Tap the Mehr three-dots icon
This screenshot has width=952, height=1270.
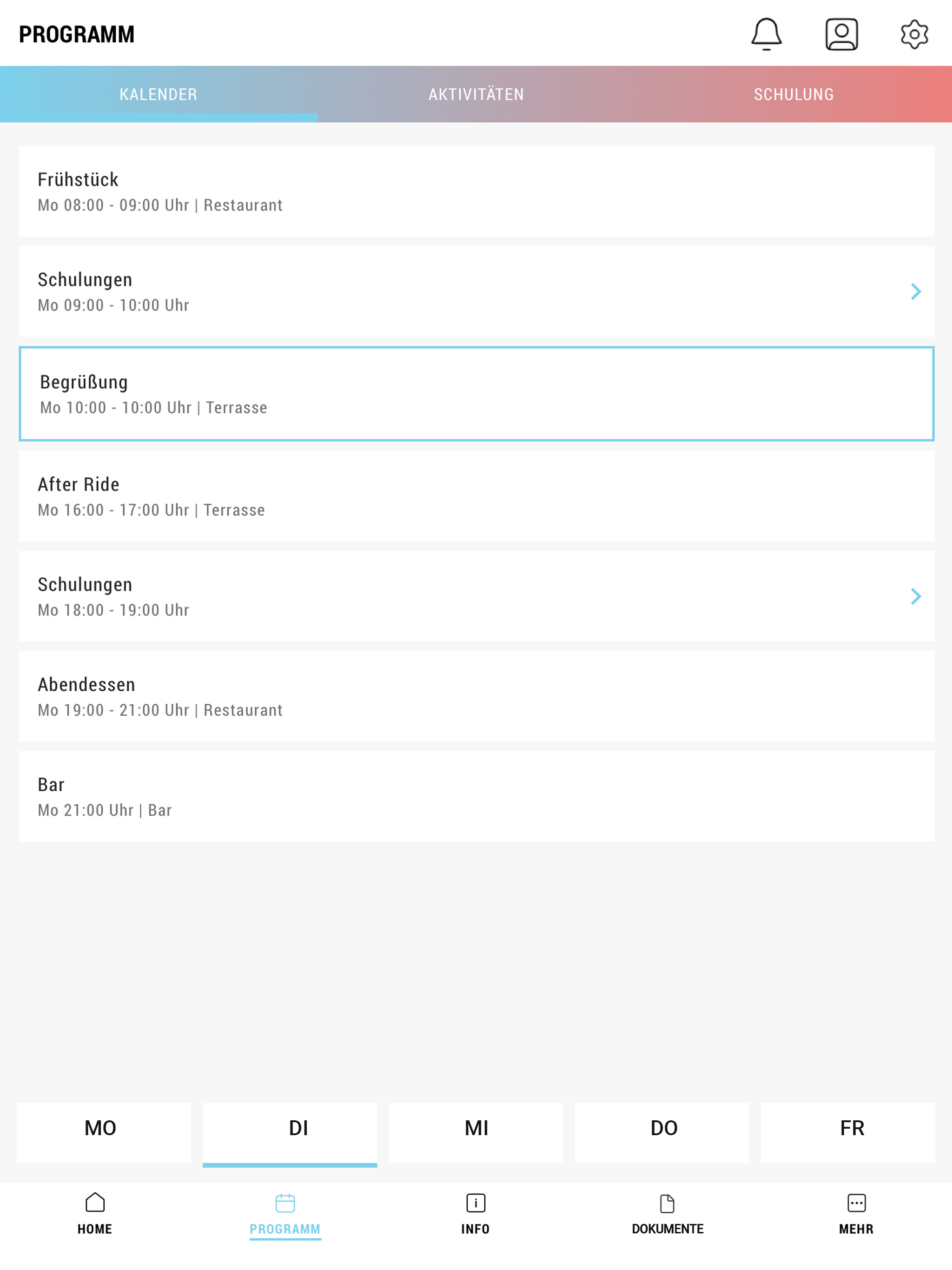point(856,1203)
